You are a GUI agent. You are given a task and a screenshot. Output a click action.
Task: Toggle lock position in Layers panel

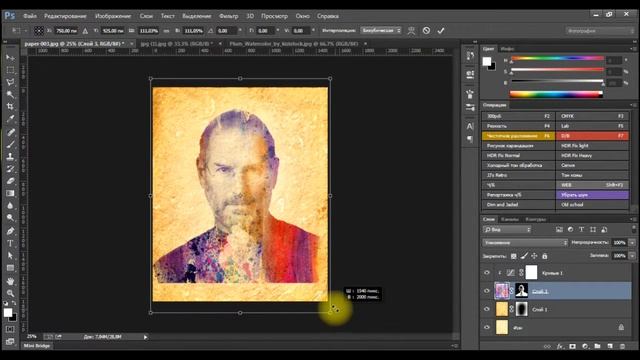point(534,256)
